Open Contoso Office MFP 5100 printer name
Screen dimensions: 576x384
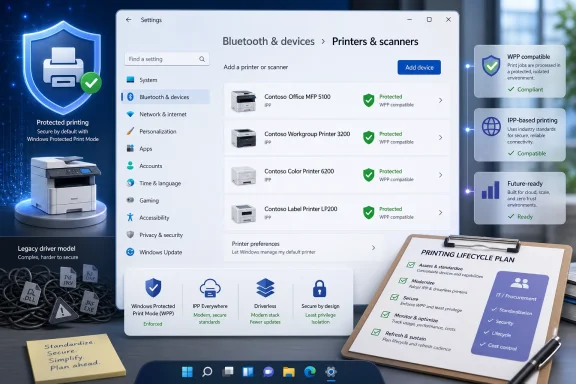pos(298,97)
